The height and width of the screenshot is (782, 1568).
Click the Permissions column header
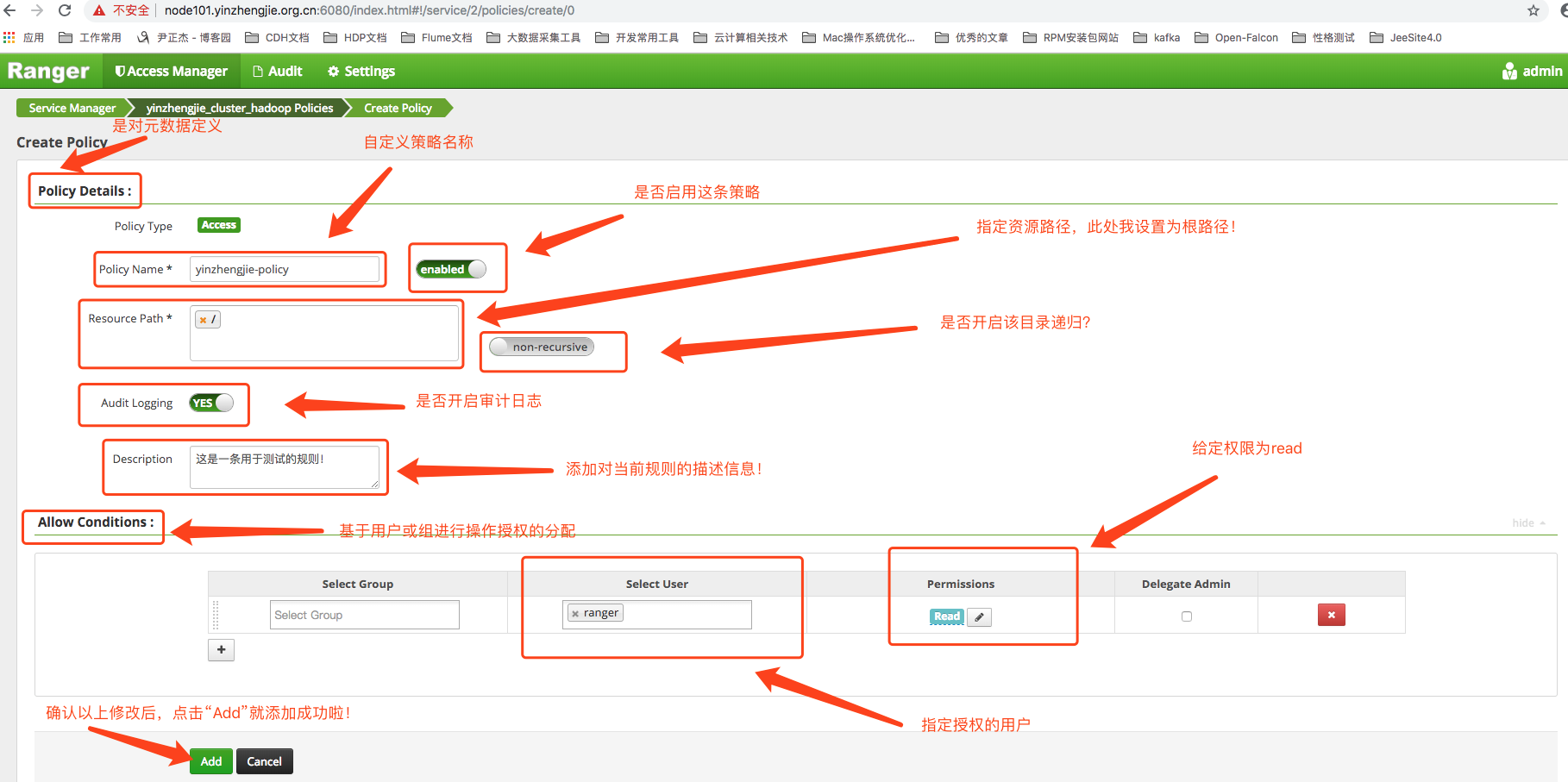[x=961, y=584]
